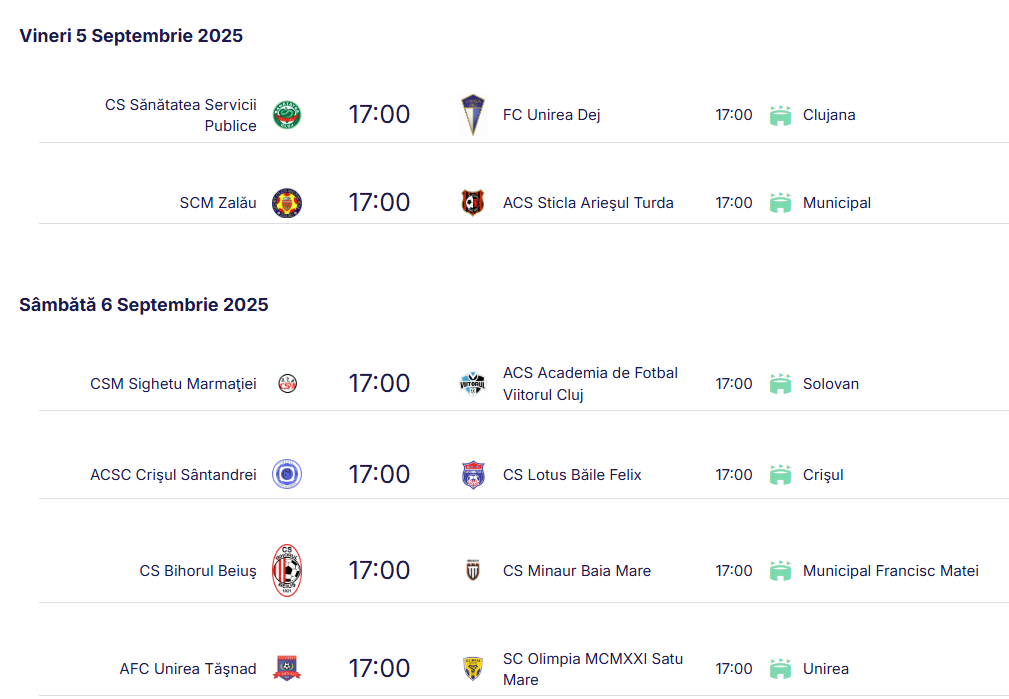Click the 17:00 time of Bihorul–Minaur match
Viewport: 1009px width, 699px height.
379,571
